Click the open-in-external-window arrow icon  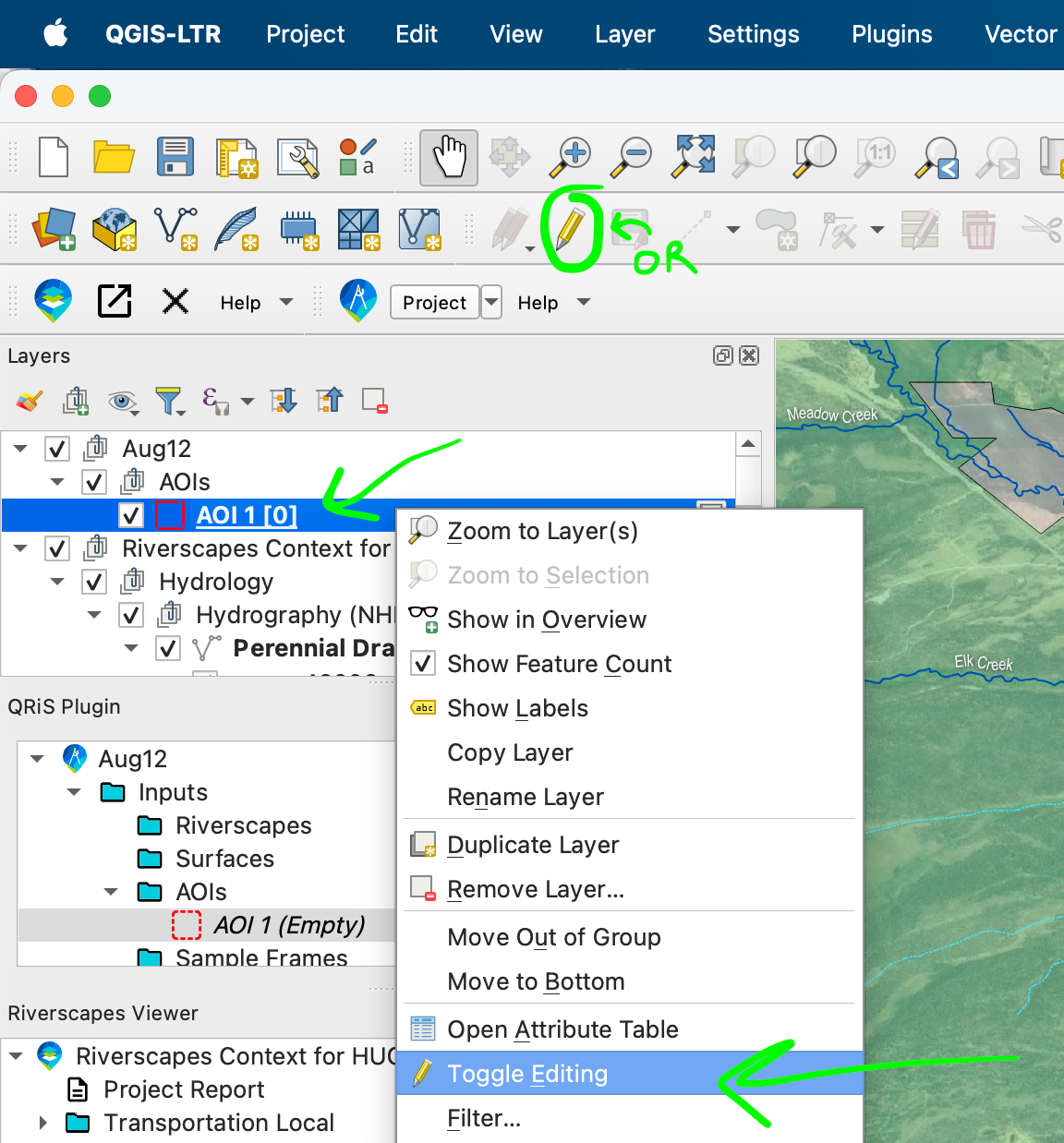115,301
